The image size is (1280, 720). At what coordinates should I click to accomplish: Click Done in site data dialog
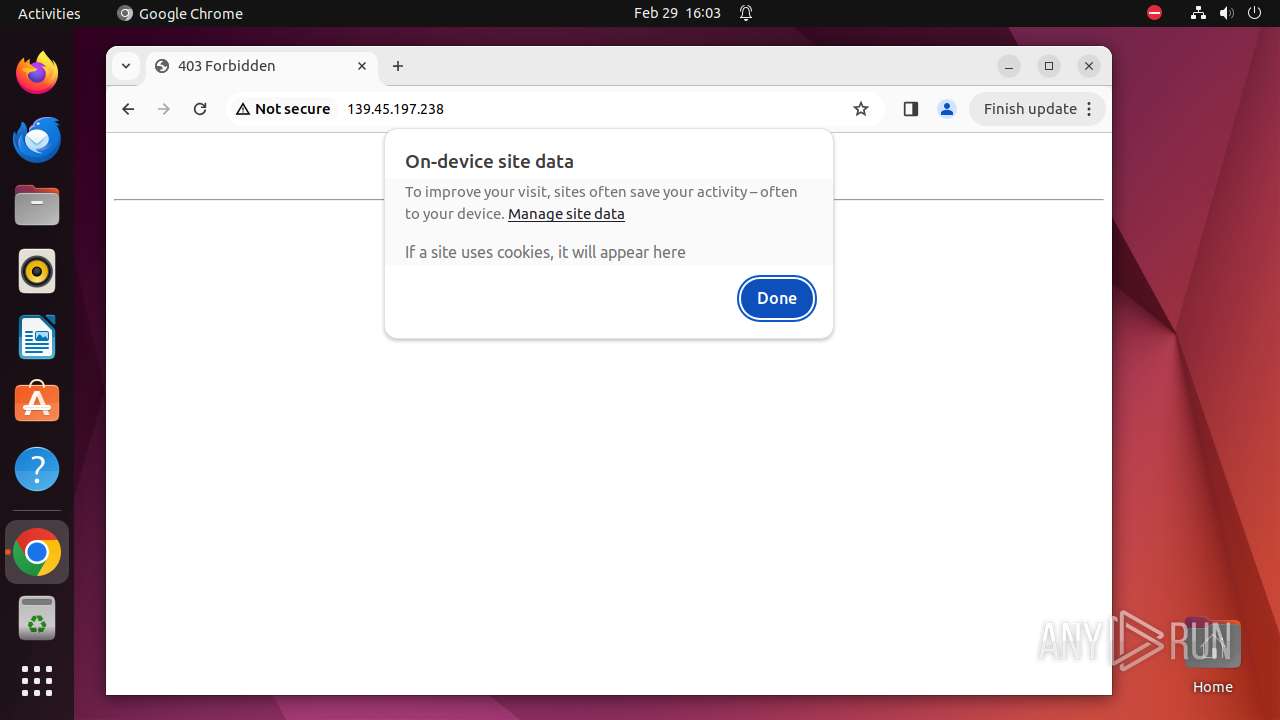point(777,298)
